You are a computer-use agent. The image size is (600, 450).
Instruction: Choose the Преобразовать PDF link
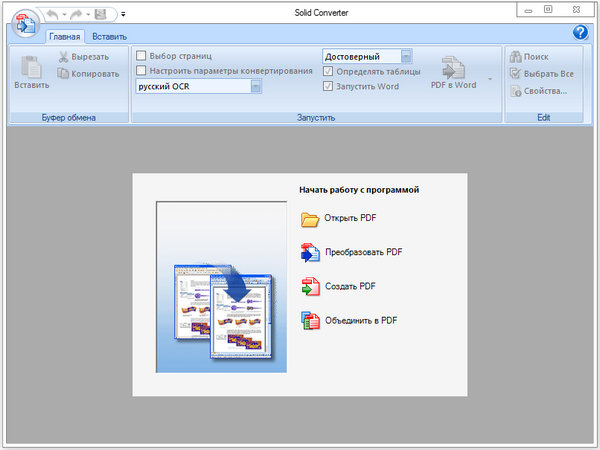(364, 252)
